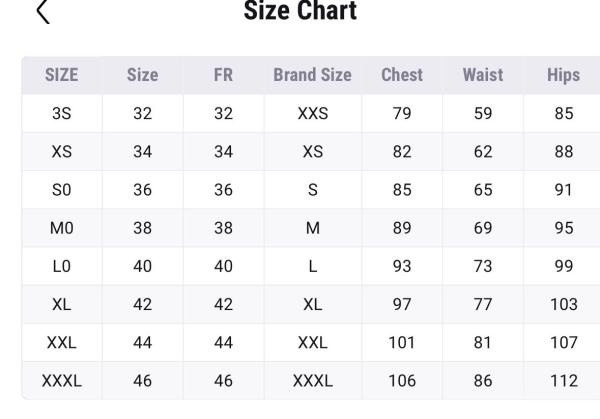Viewport: 600px width, 419px height.
Task: Go back using the top-left arrow
Action: [x=42, y=12]
